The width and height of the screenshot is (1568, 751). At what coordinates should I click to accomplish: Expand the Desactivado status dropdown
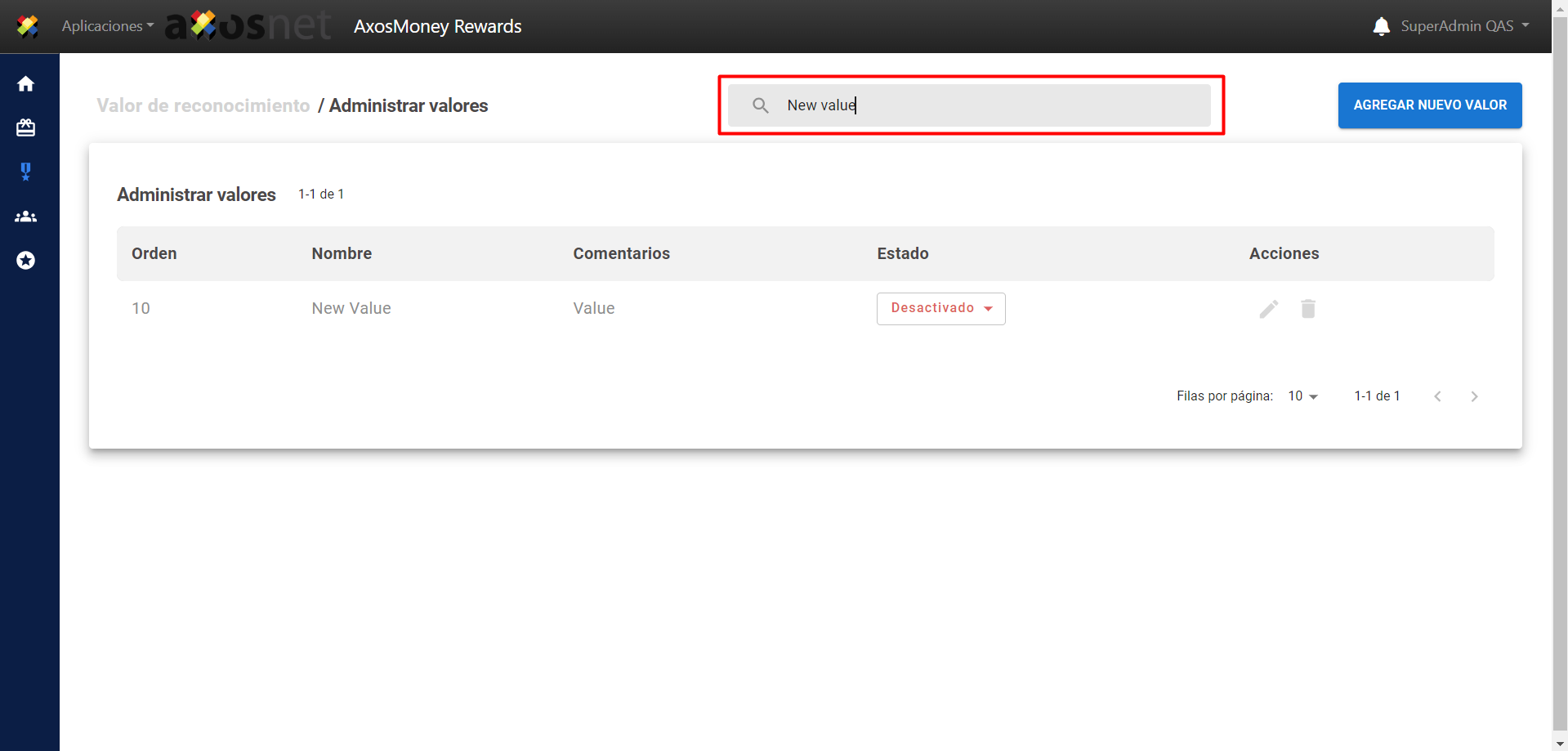coord(940,309)
